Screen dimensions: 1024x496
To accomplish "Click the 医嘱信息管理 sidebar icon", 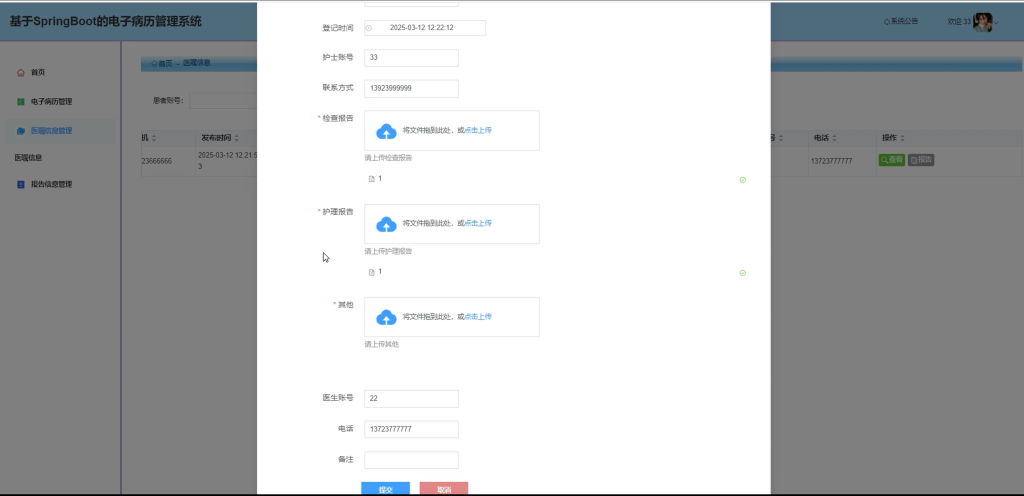I will coord(20,131).
